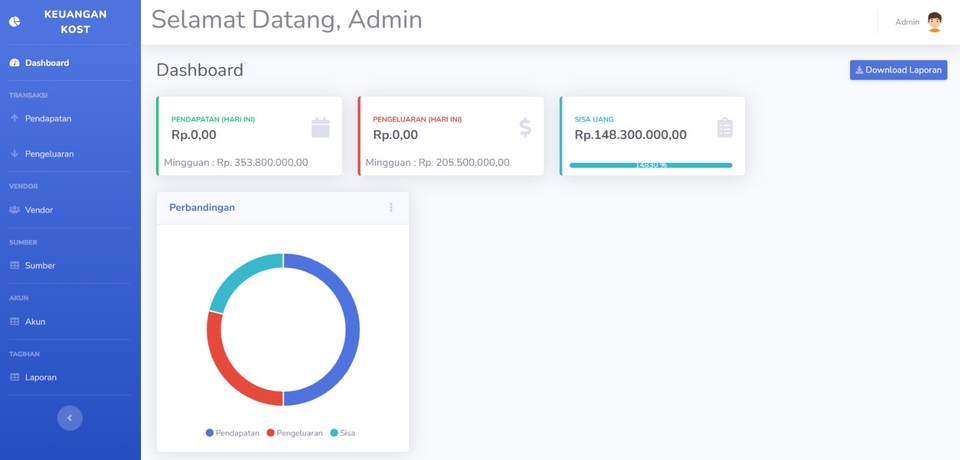Toggle Sisa legend item in chart
The height and width of the screenshot is (460, 960).
342,433
